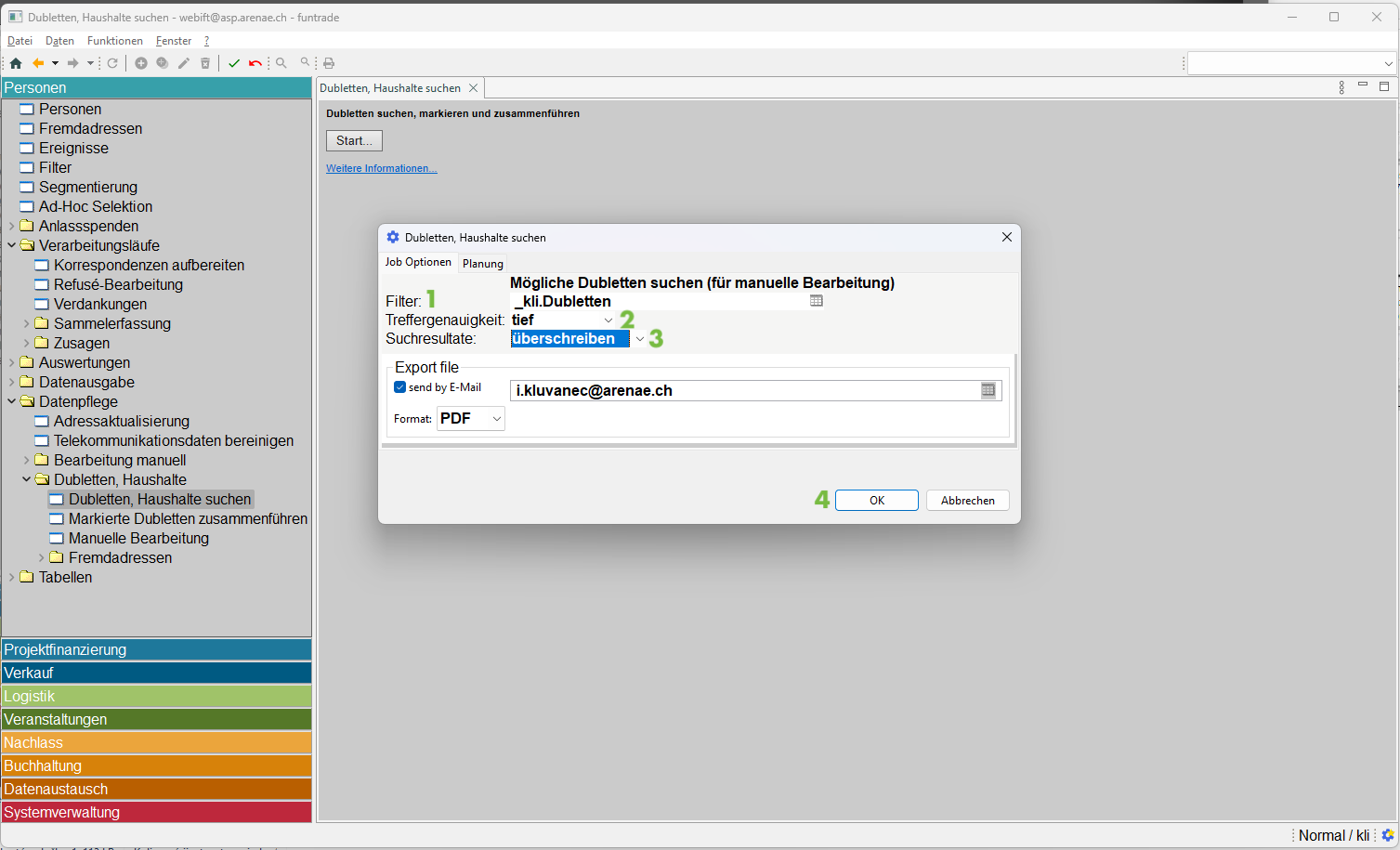The height and width of the screenshot is (850, 1400).
Task: Click the orange back arrow
Action: tap(38, 63)
